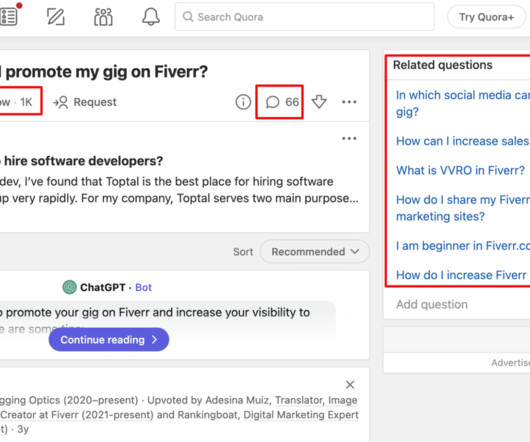This screenshot has width=530, height=442.
Task: Open the Rankingboat upvoter profile link
Action: 208,415
